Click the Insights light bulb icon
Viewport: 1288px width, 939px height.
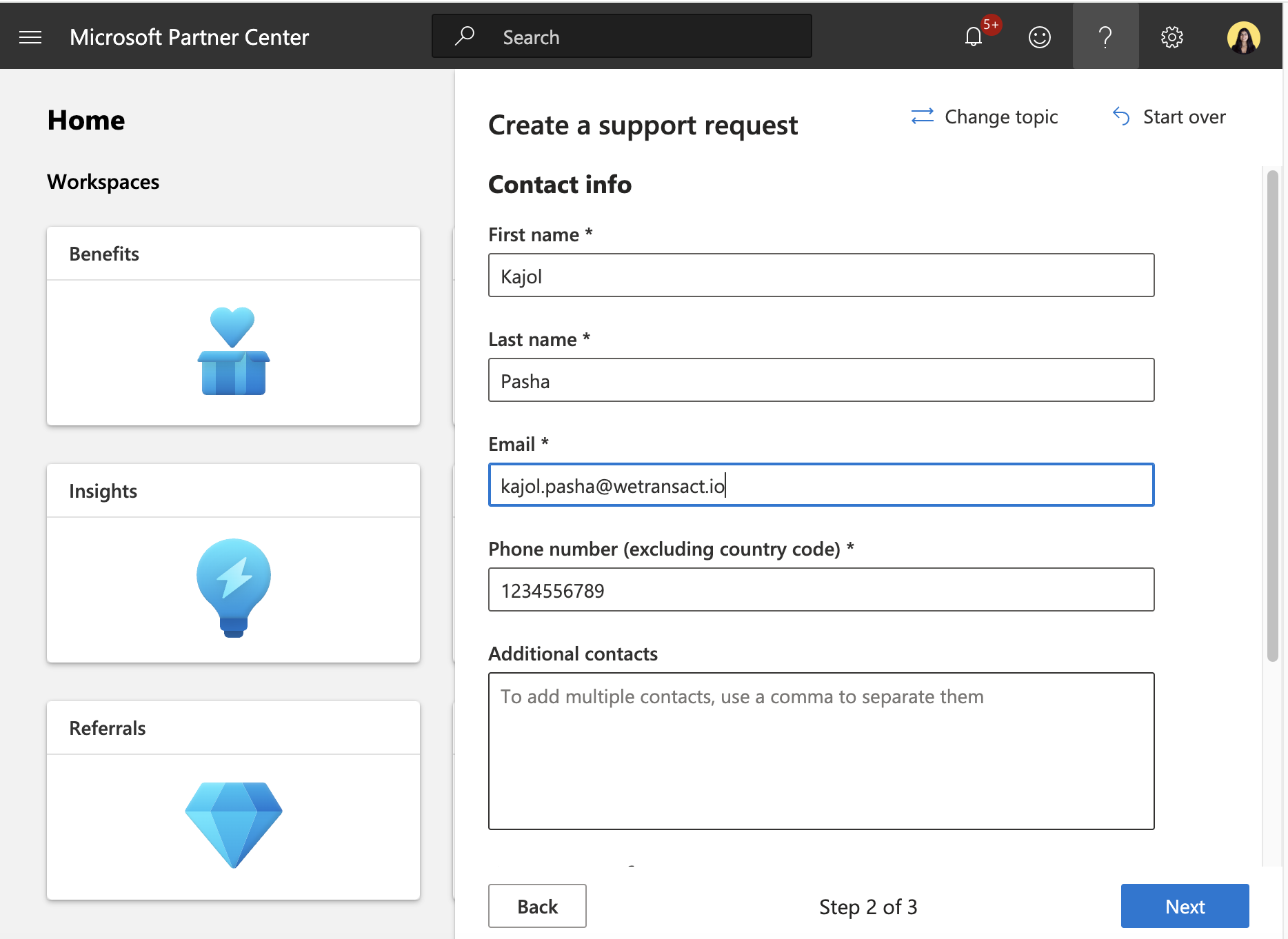[234, 588]
